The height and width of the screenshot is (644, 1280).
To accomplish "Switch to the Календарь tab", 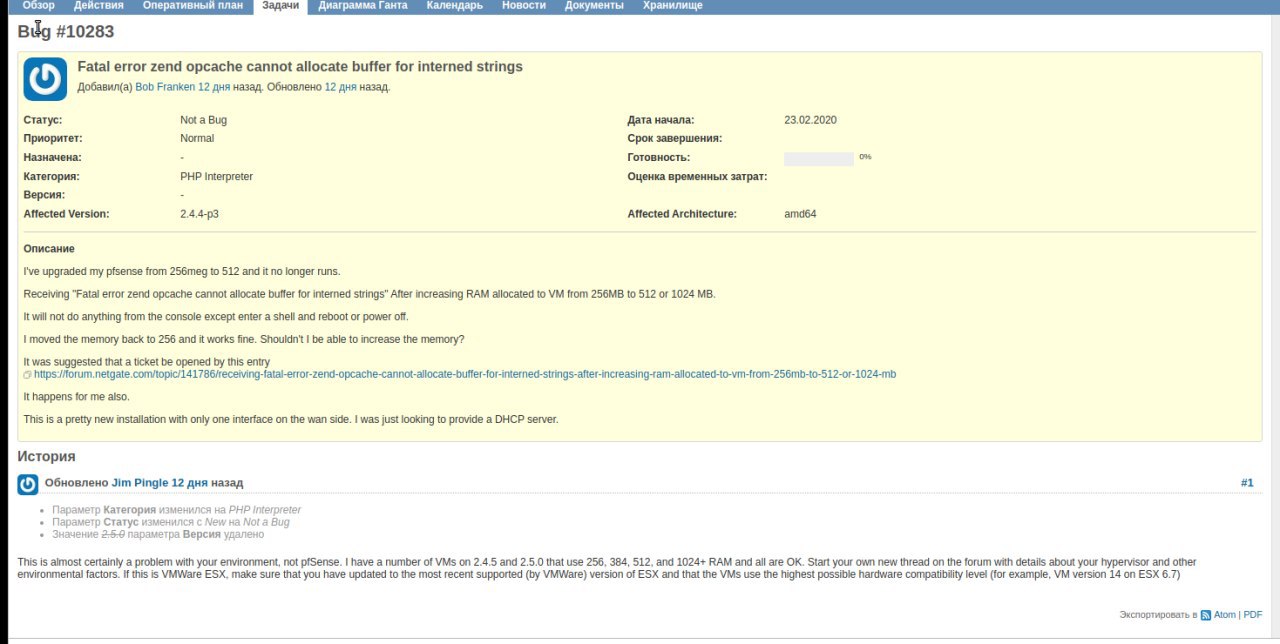I will point(454,6).
